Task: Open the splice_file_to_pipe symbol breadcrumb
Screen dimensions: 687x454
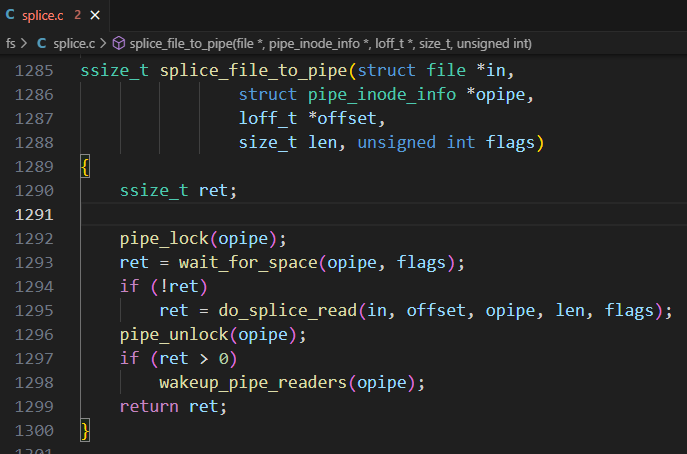Action: tap(330, 43)
